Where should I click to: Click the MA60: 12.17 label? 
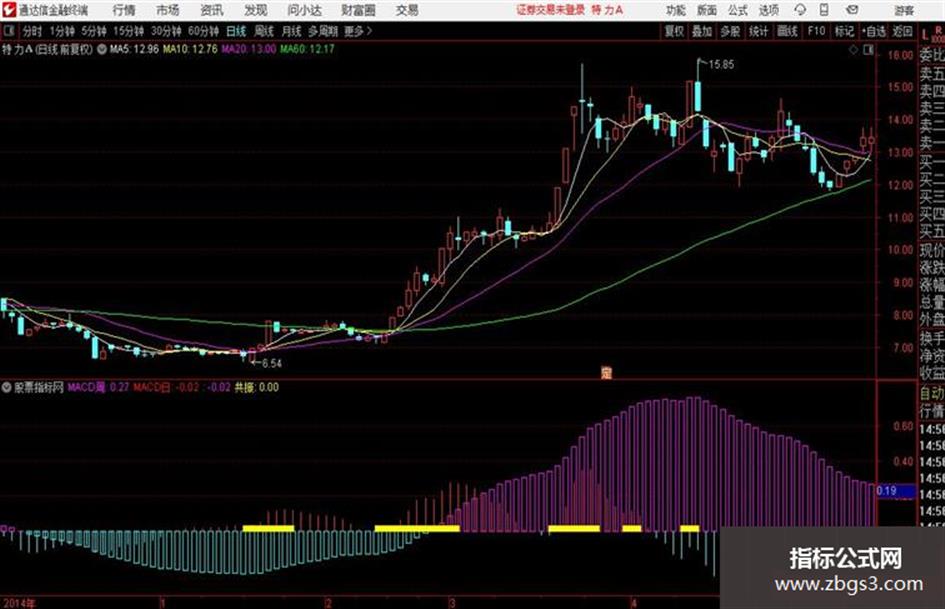coord(307,49)
